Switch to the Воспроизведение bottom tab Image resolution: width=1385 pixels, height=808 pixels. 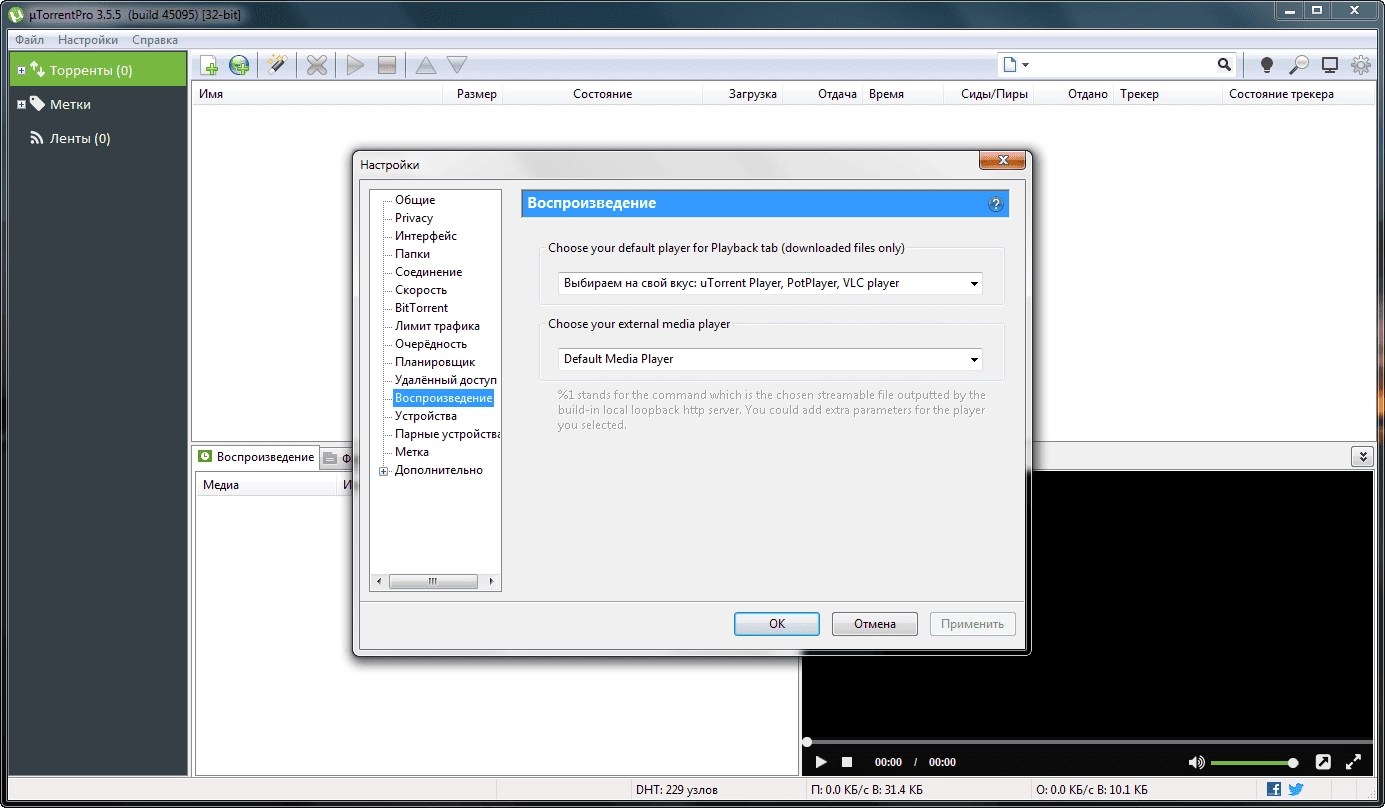[256, 457]
